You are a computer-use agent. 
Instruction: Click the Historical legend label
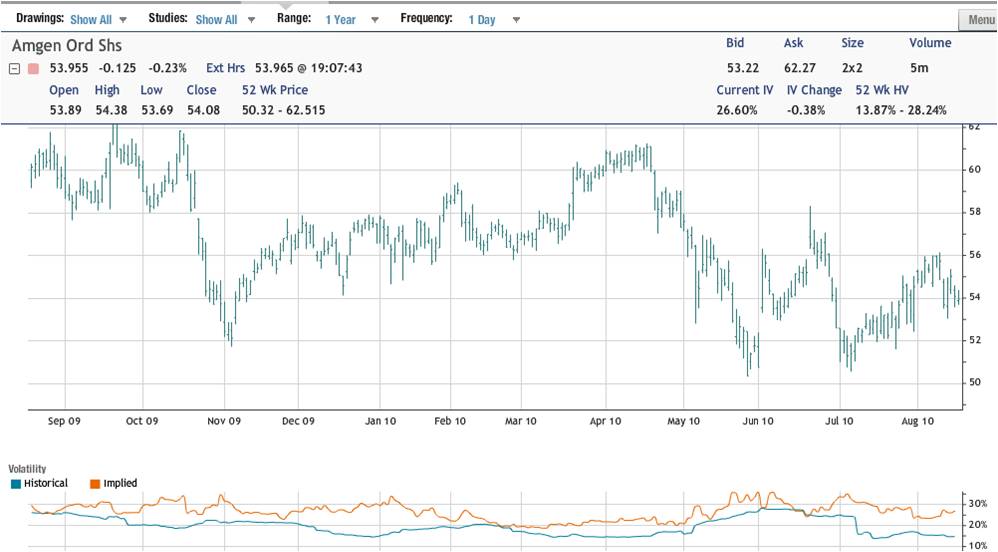tap(46, 483)
